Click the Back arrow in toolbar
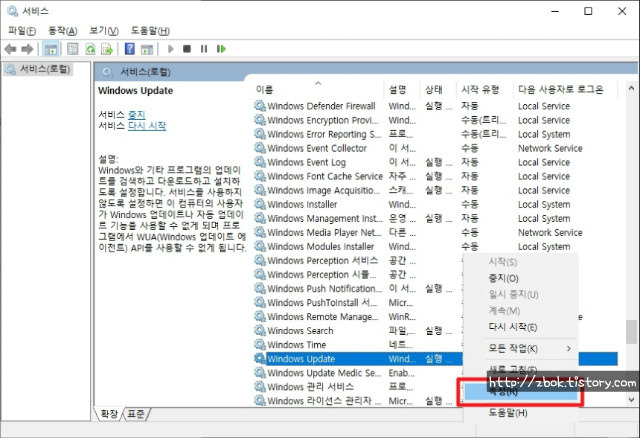Screen dimensions: 640x438 [10, 49]
